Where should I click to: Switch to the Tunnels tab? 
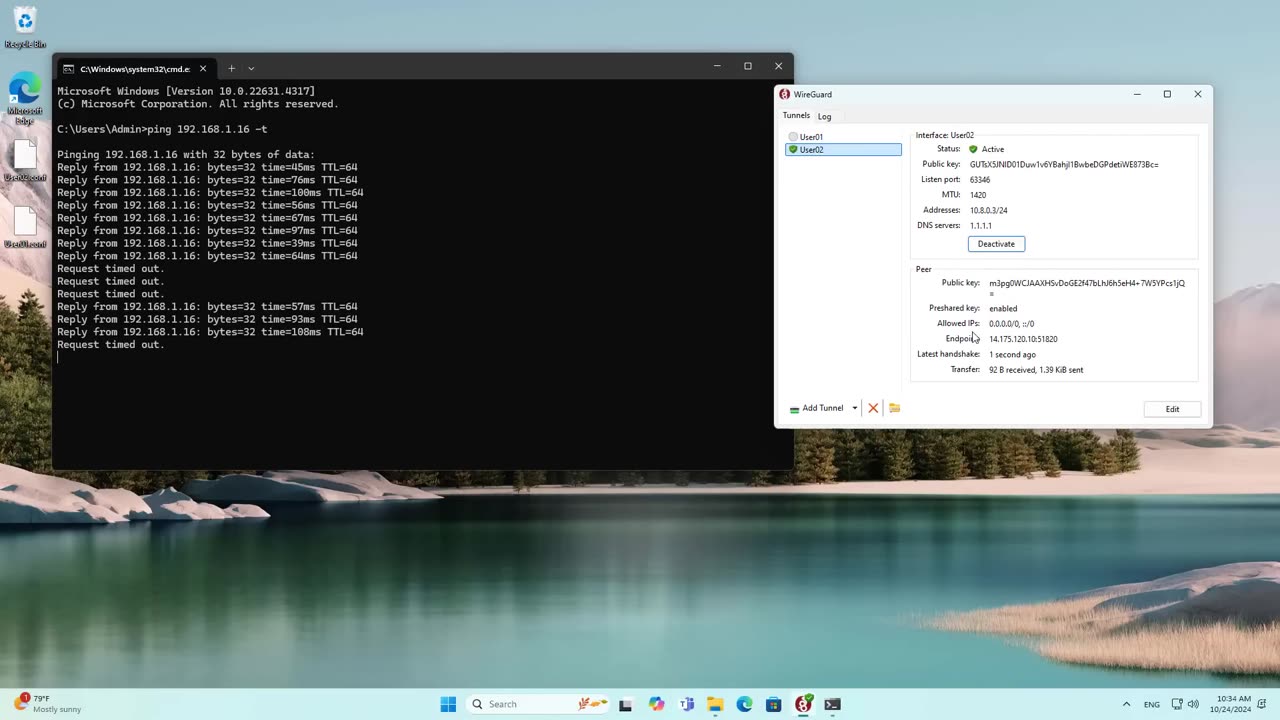click(796, 115)
